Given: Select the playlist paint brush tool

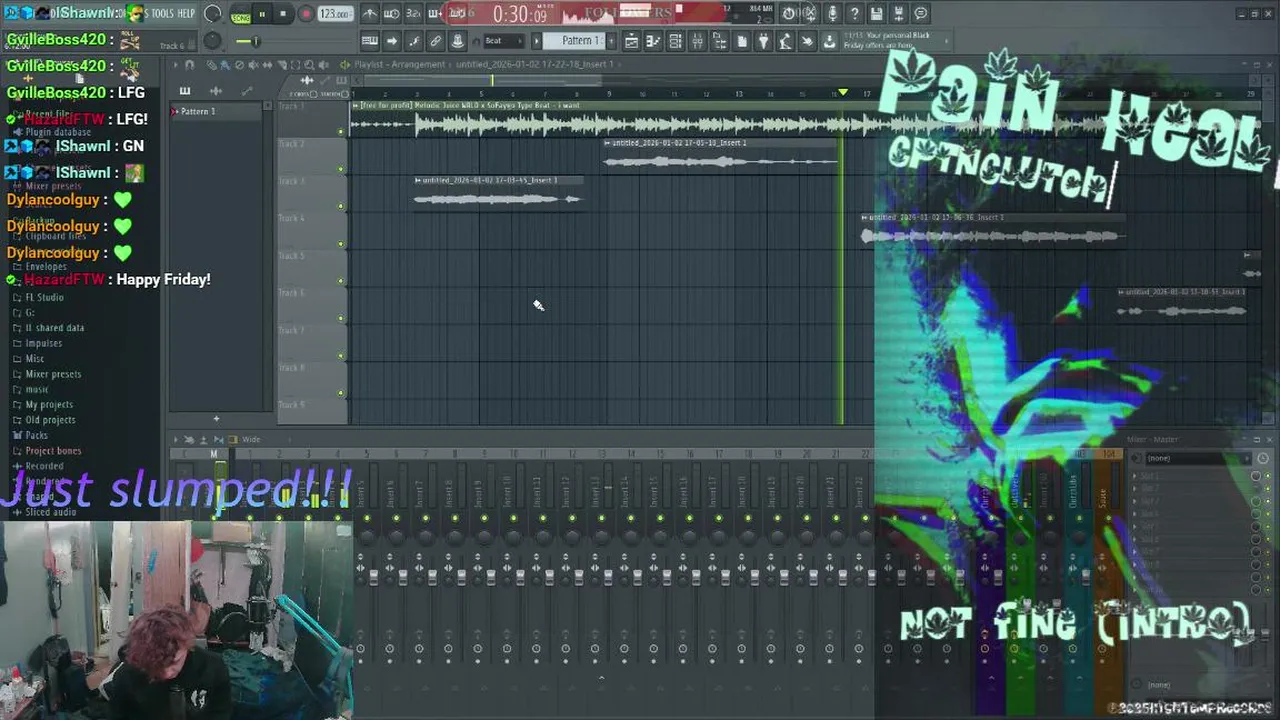Looking at the screenshot, I should 225,65.
